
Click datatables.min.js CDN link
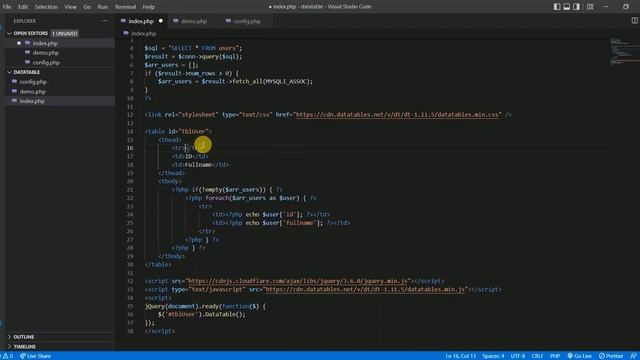click(365, 289)
